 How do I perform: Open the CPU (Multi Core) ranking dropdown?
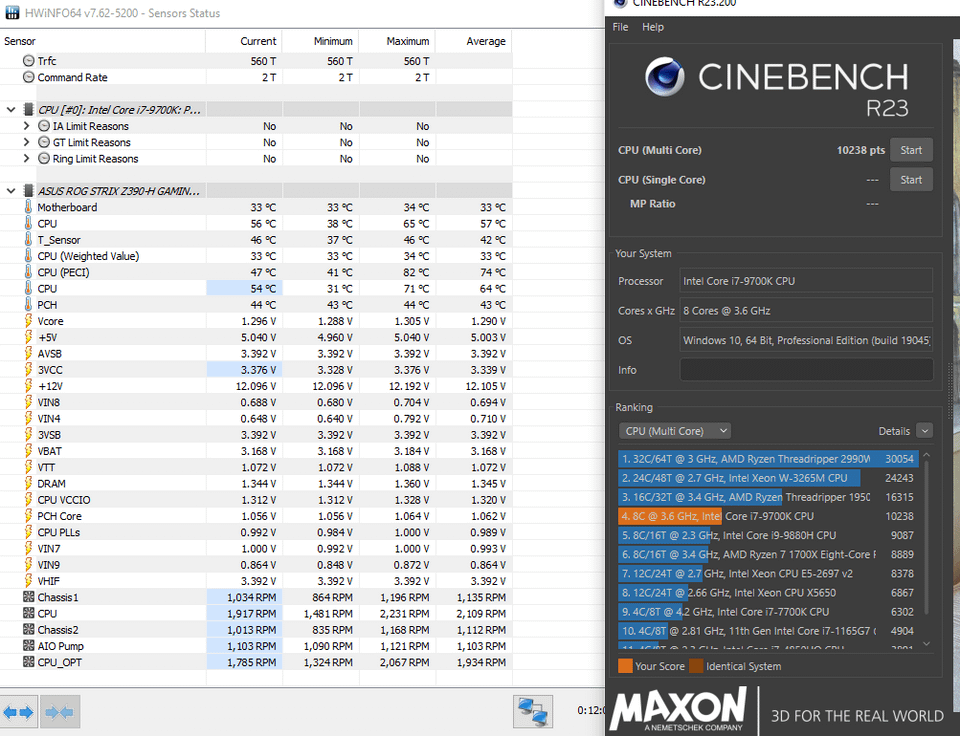(675, 431)
